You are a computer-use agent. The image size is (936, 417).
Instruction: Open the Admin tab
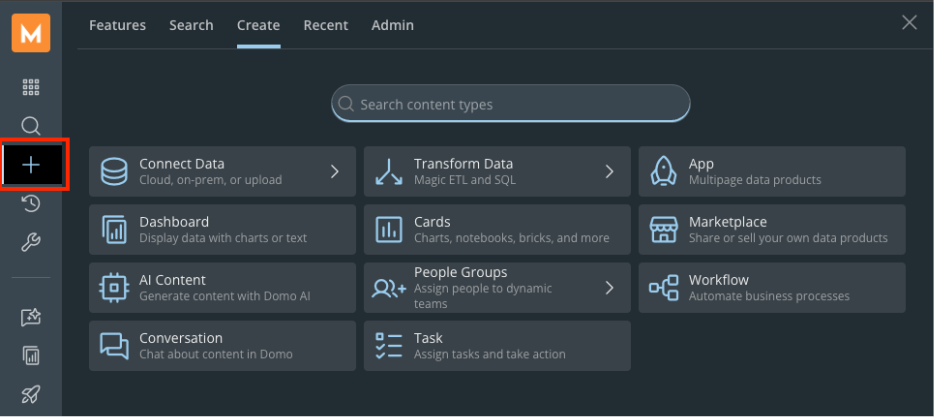[393, 25]
